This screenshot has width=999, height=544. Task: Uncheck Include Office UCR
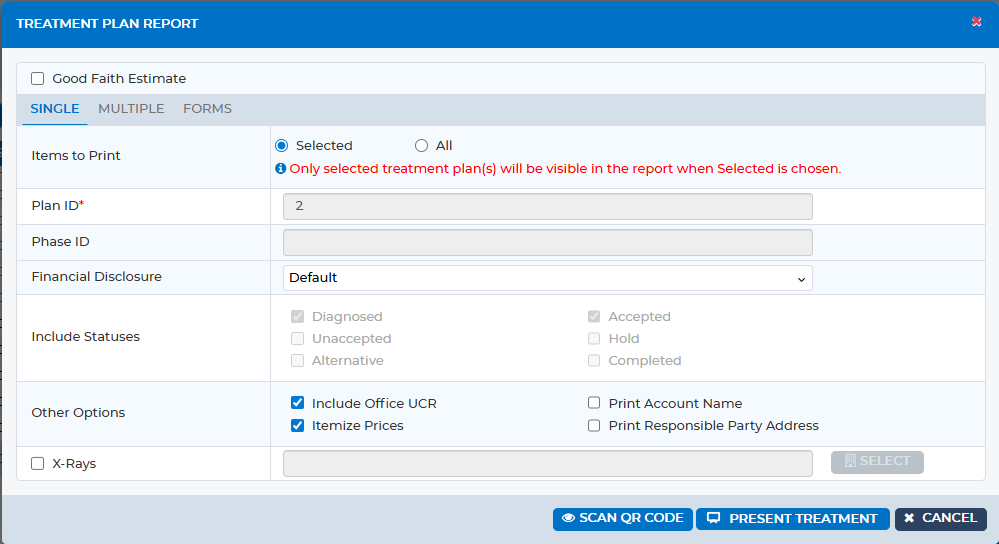click(298, 403)
